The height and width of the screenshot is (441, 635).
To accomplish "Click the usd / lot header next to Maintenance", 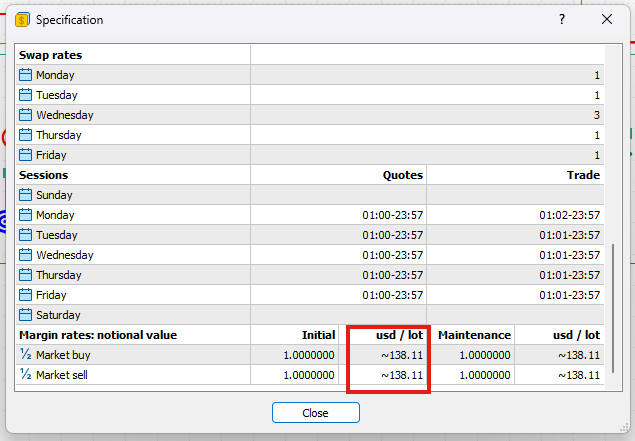I will [577, 335].
